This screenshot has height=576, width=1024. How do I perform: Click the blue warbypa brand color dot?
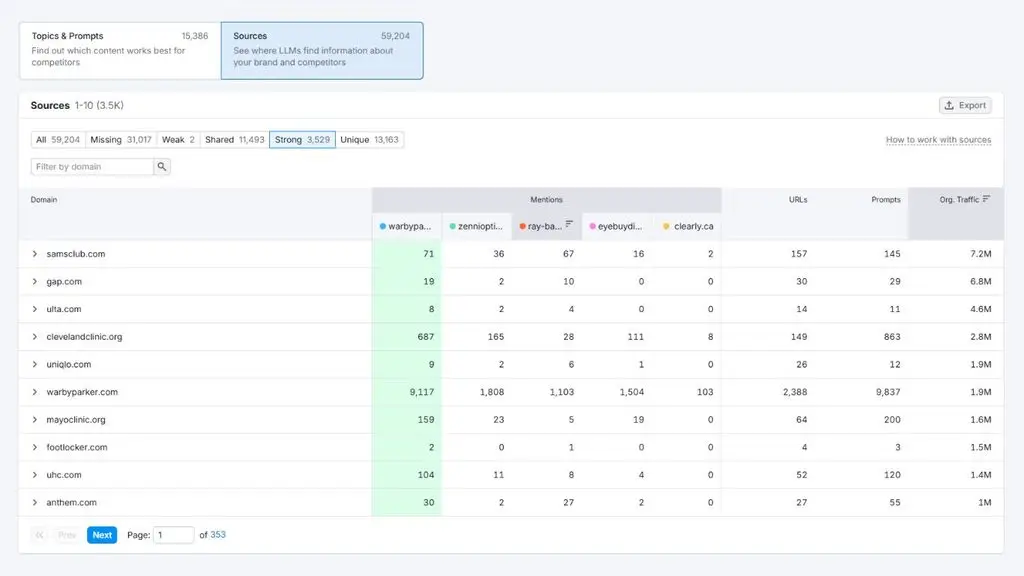point(383,227)
